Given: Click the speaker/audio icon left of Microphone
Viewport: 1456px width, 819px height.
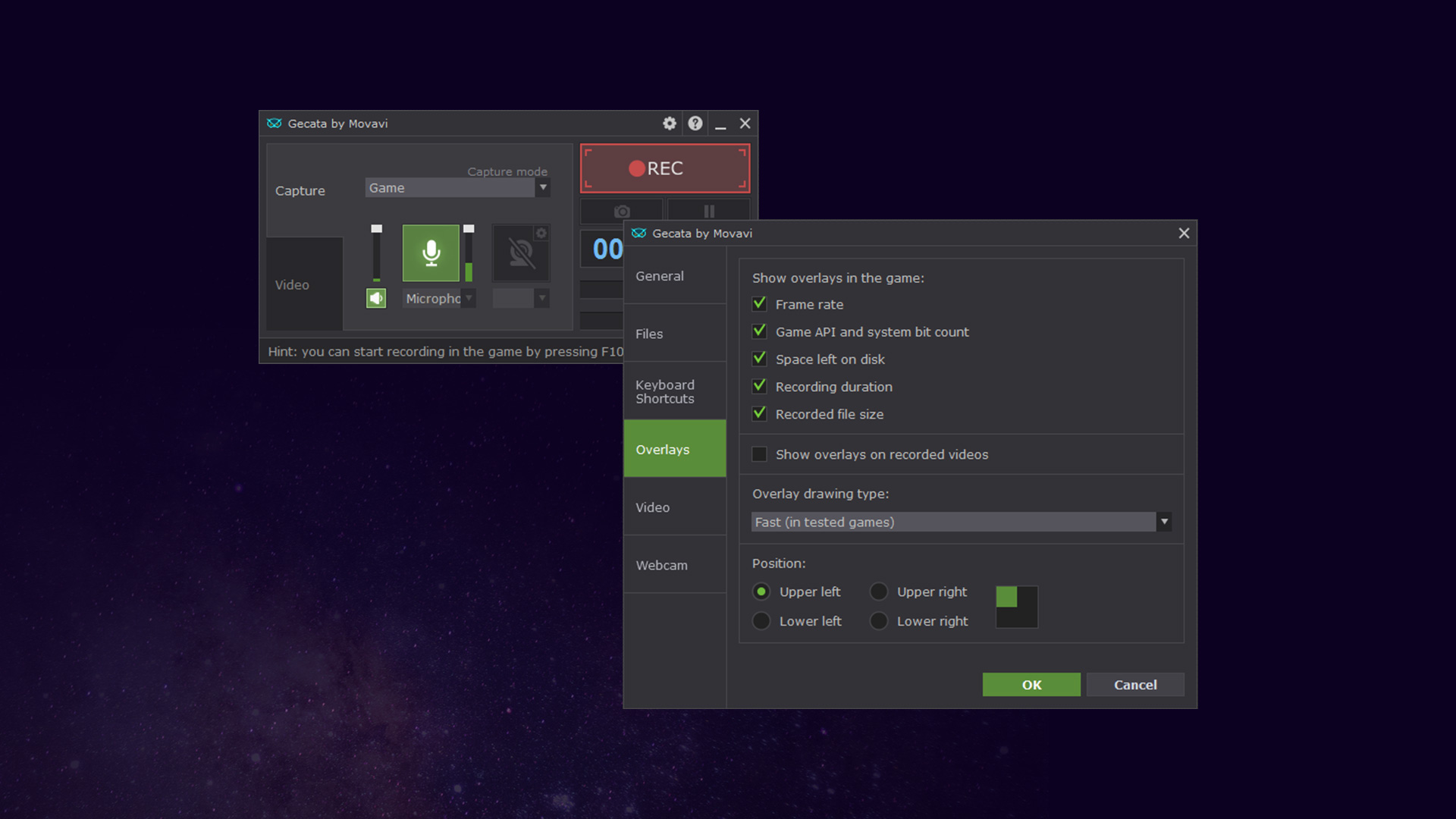Looking at the screenshot, I should [x=376, y=299].
